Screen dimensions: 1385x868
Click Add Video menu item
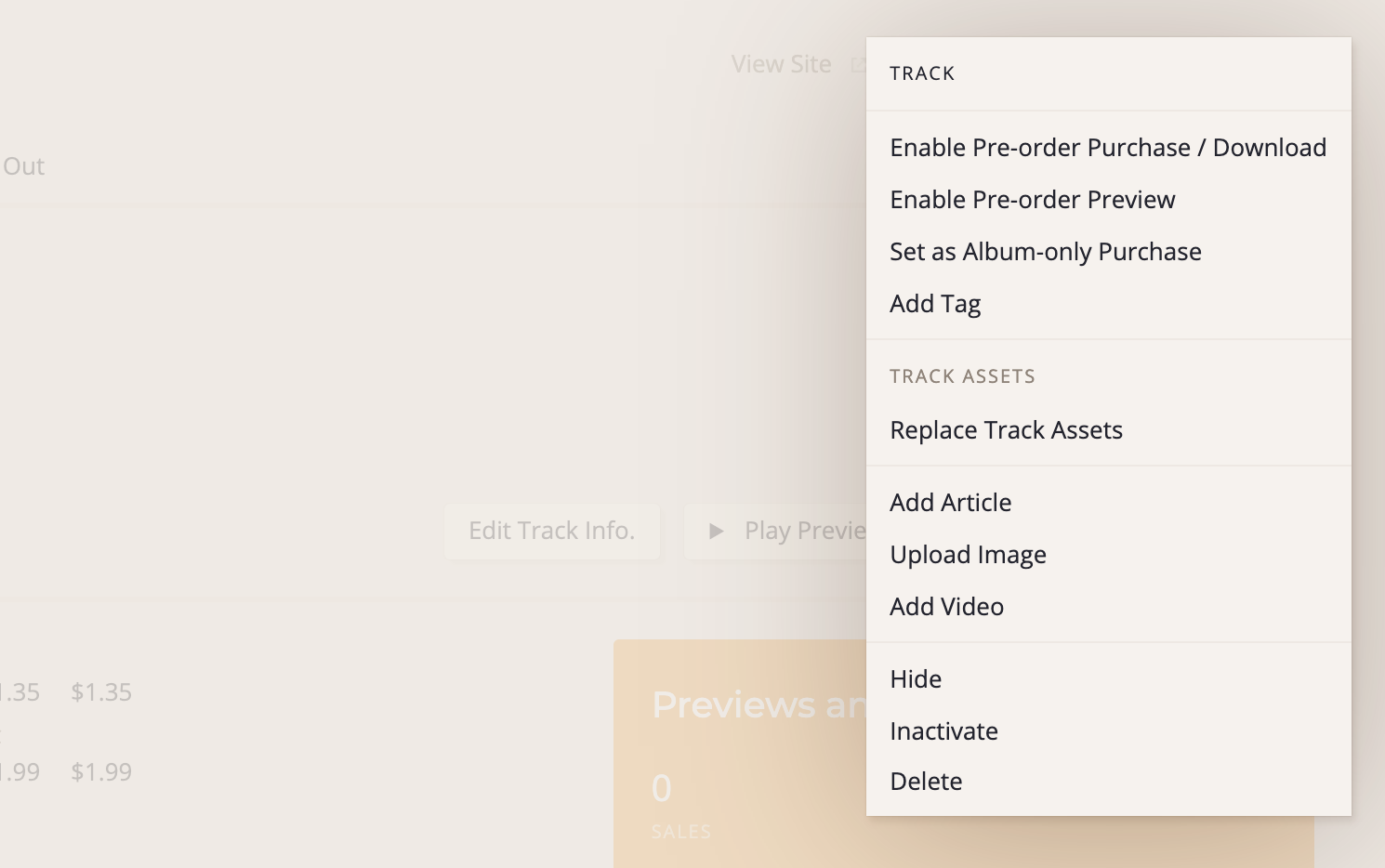coord(946,607)
